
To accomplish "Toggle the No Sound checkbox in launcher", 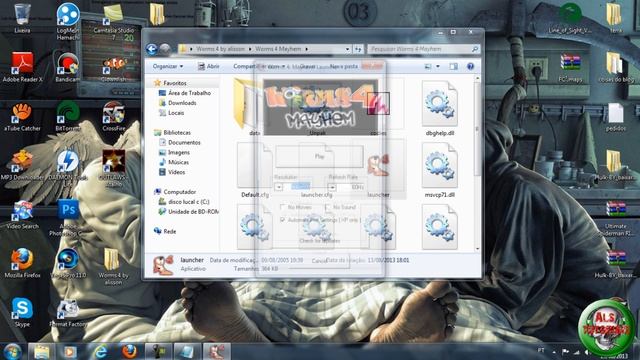I will pos(328,207).
